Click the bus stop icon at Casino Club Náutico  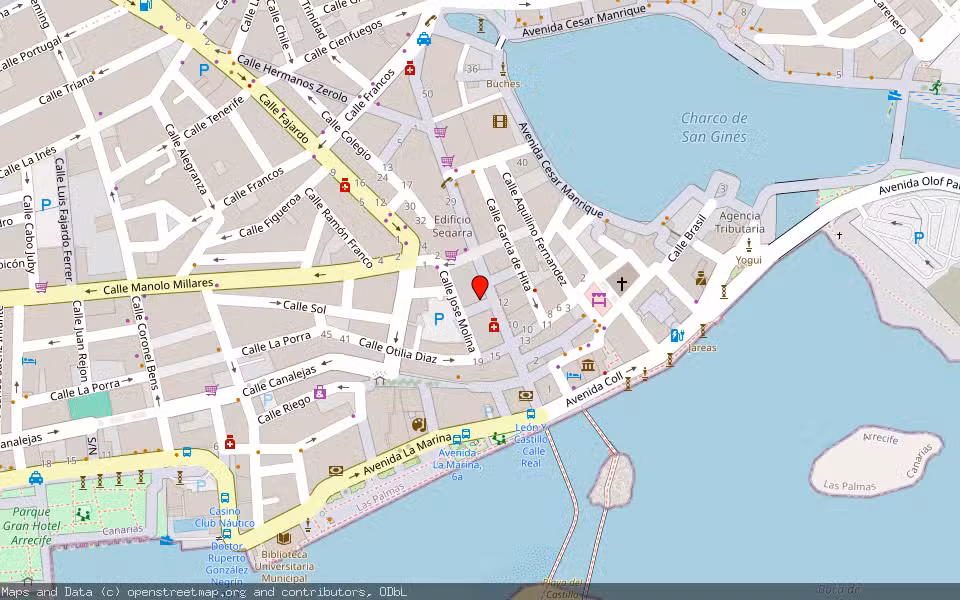tap(225, 498)
